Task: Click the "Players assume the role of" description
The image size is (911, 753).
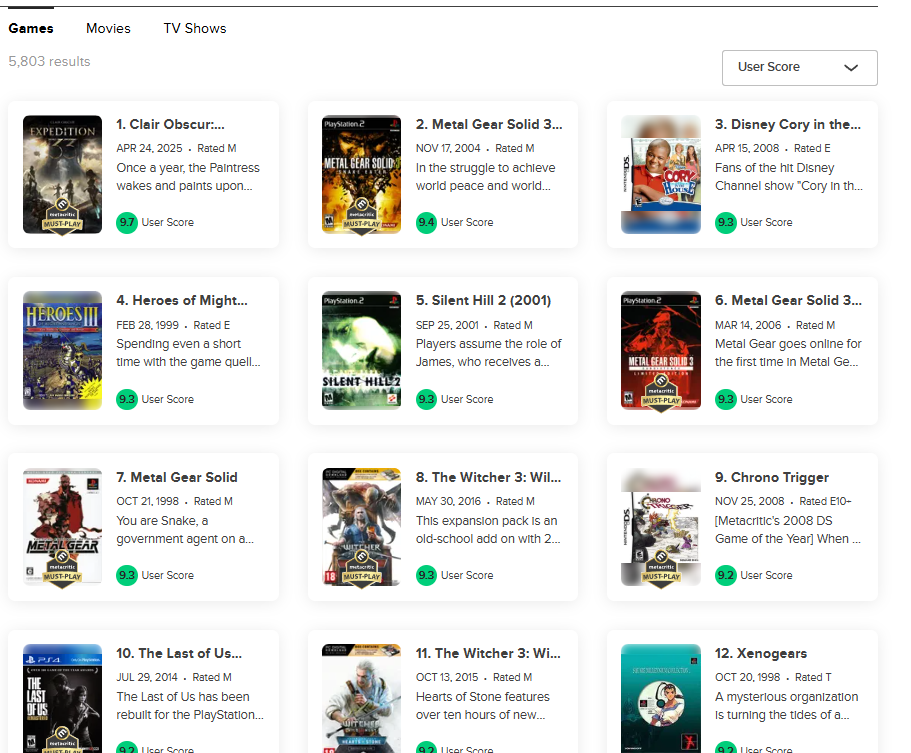Action: pos(489,353)
